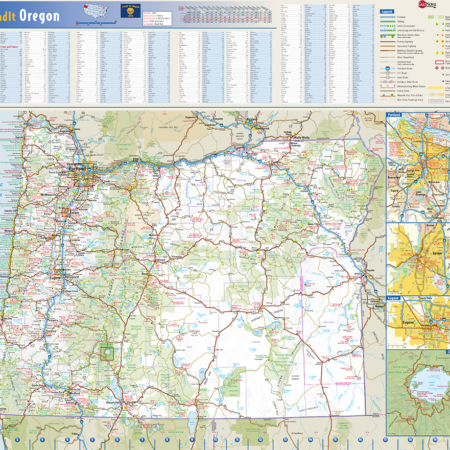Click the yellow urban area swatch in the legend
The width and height of the screenshot is (450, 450).
click(436, 88)
